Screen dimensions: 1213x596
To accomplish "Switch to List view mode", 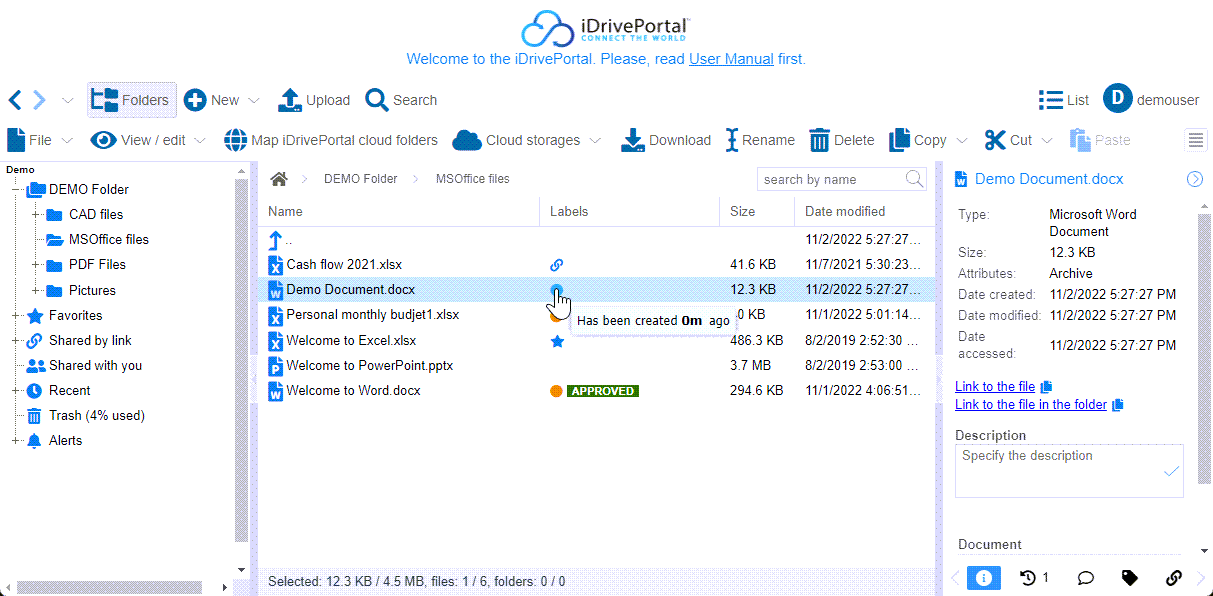I will (1064, 100).
